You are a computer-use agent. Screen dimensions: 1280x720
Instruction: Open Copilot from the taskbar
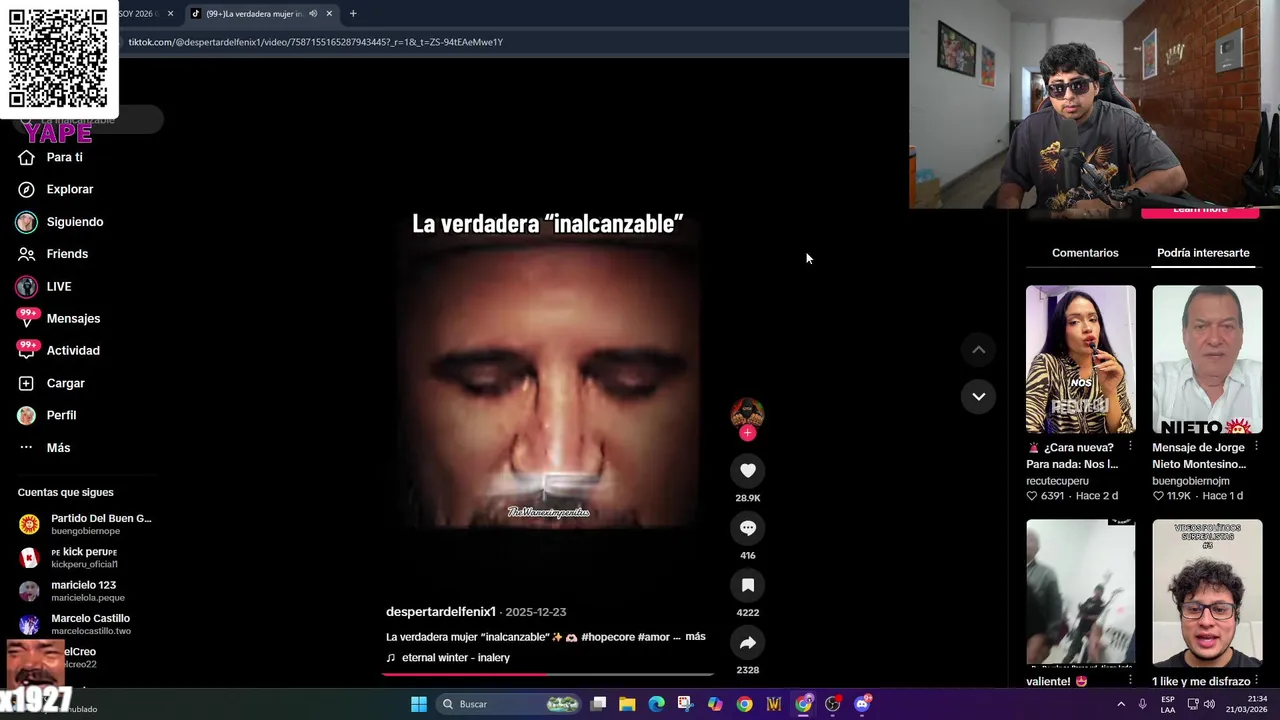pos(715,704)
